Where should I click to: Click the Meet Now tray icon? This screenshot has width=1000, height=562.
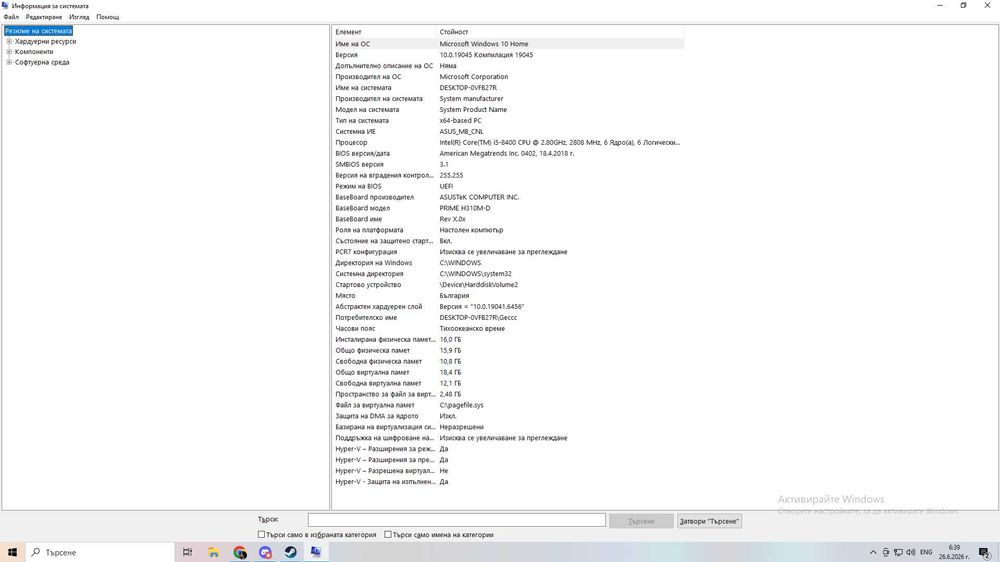[x=886, y=552]
